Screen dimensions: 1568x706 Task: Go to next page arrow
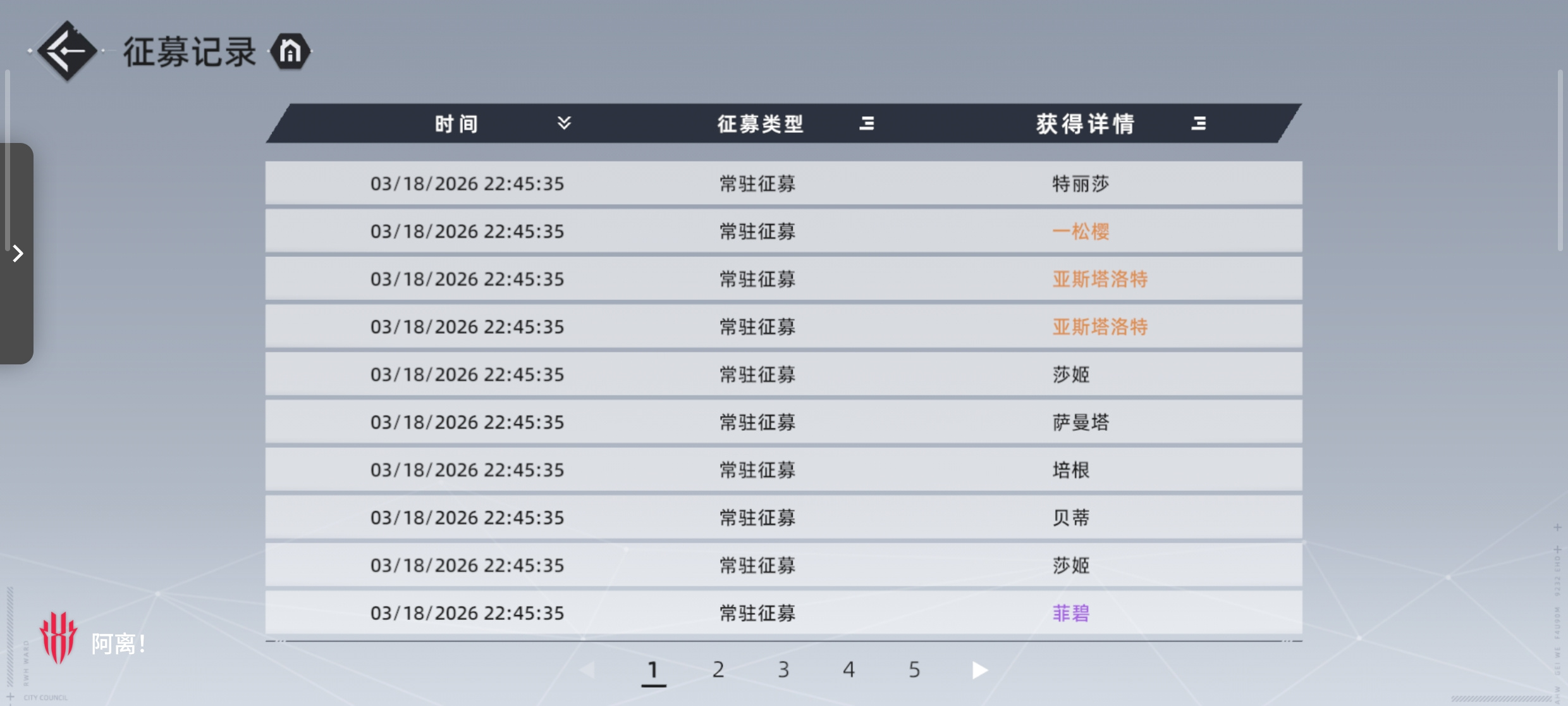(979, 670)
